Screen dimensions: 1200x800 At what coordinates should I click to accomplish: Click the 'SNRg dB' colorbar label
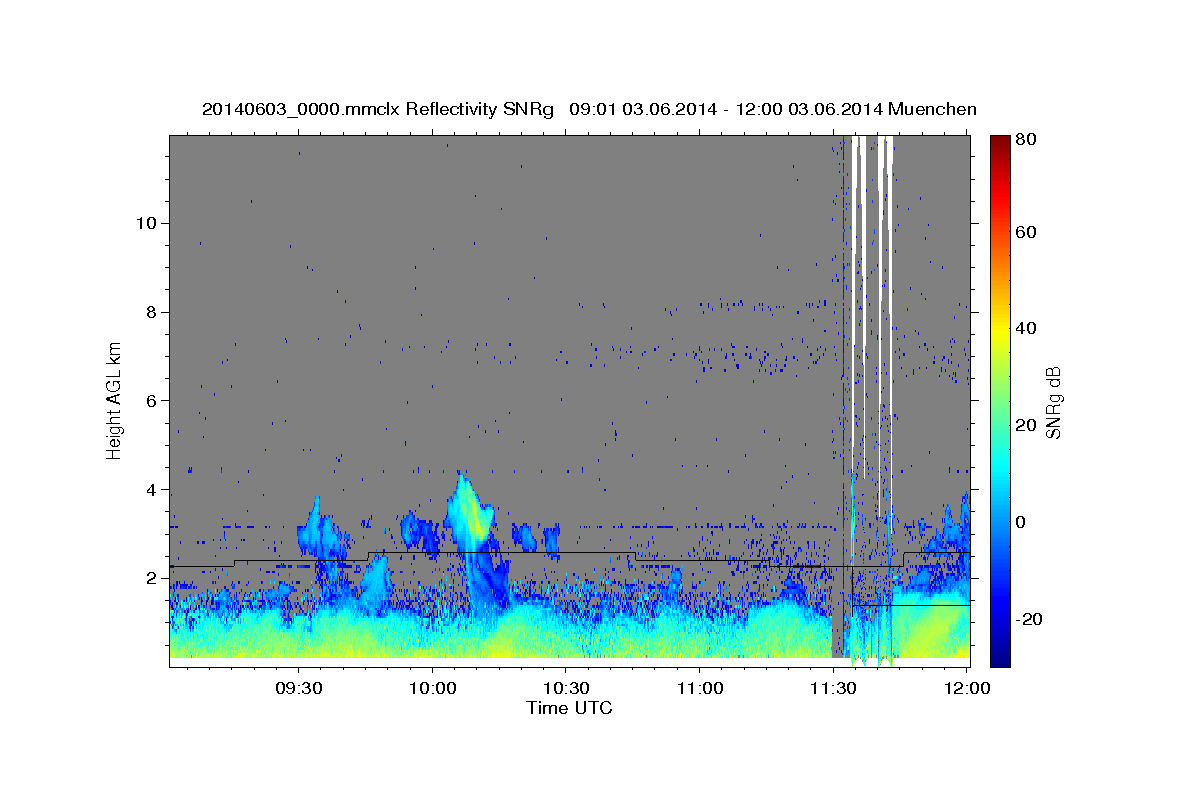[1052, 401]
